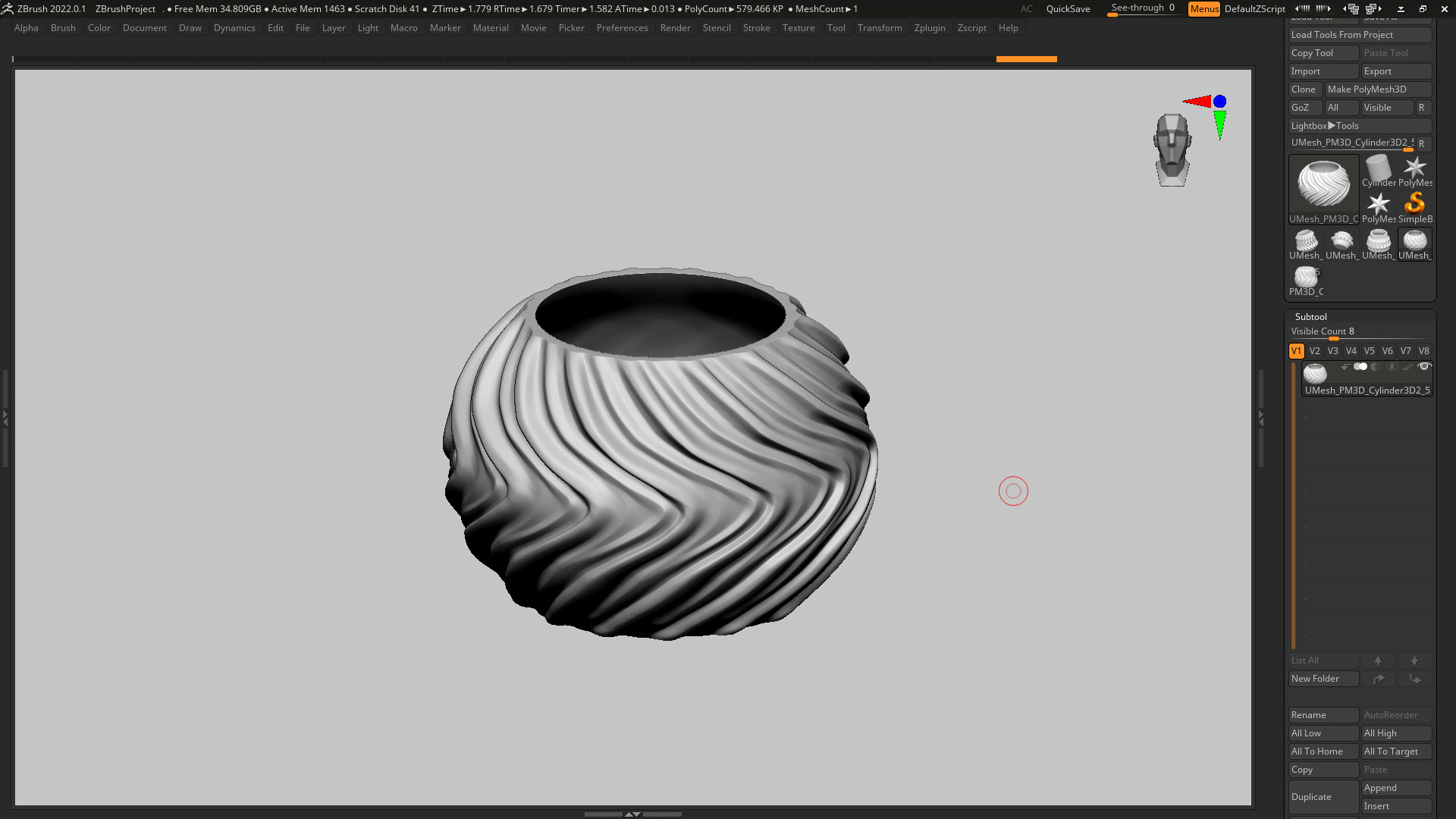Viewport: 1456px width, 819px height.
Task: Click the Export button
Action: [1397, 71]
